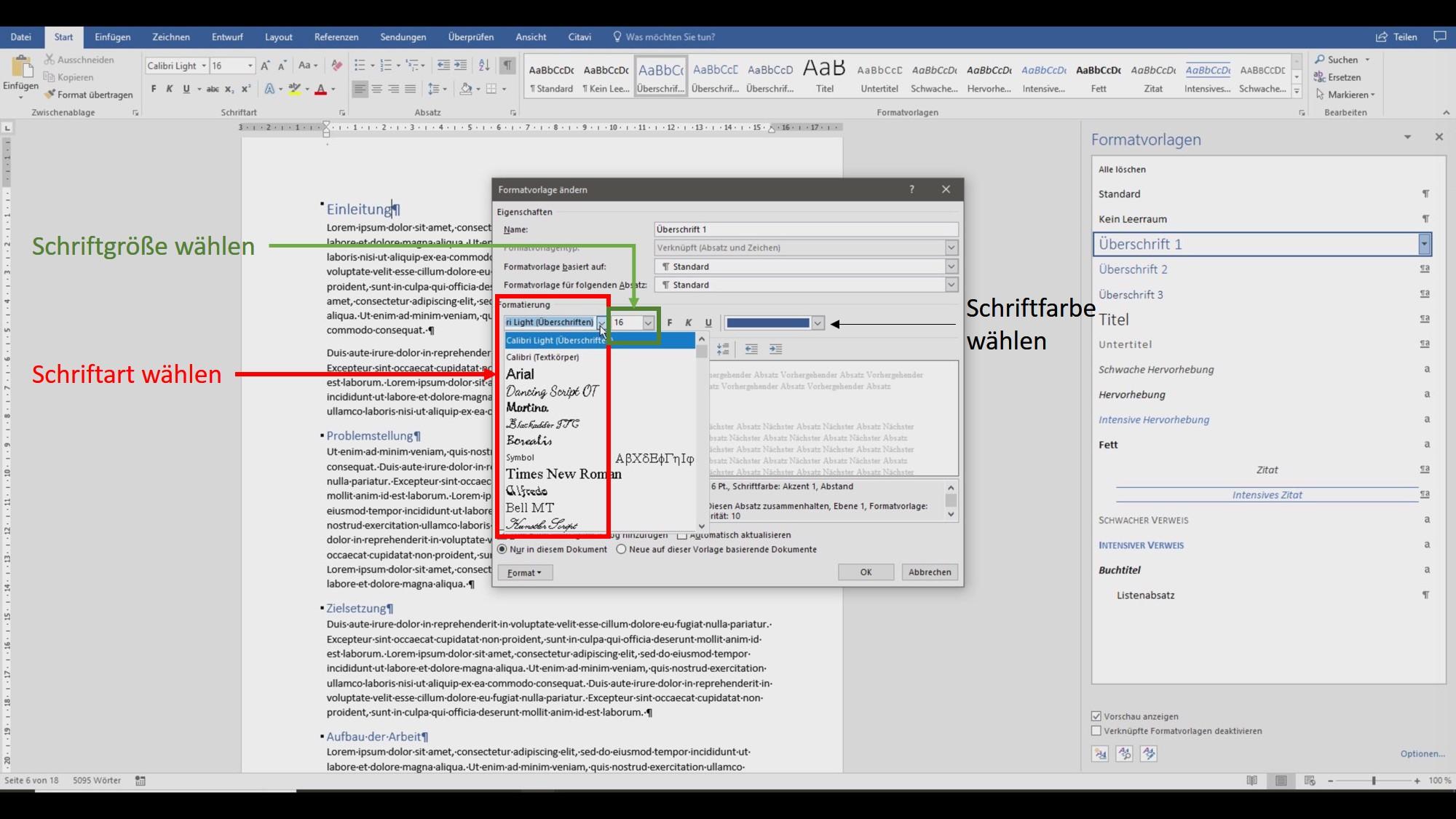Toggle italic K in dialog

689,323
